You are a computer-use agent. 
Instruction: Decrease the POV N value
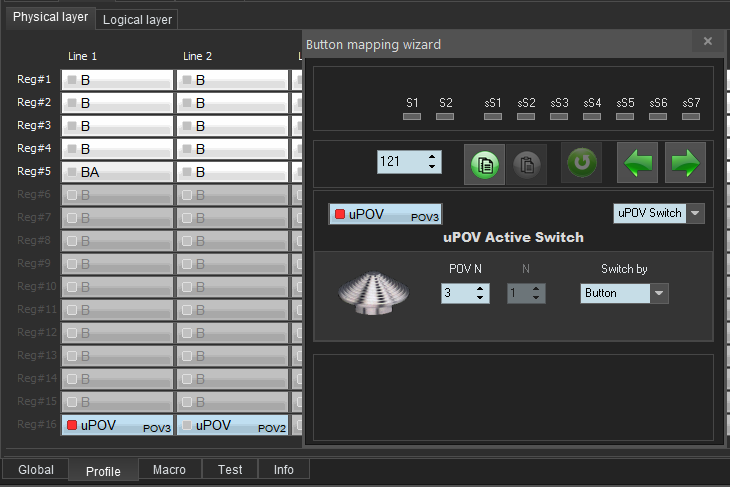[x=480, y=298]
